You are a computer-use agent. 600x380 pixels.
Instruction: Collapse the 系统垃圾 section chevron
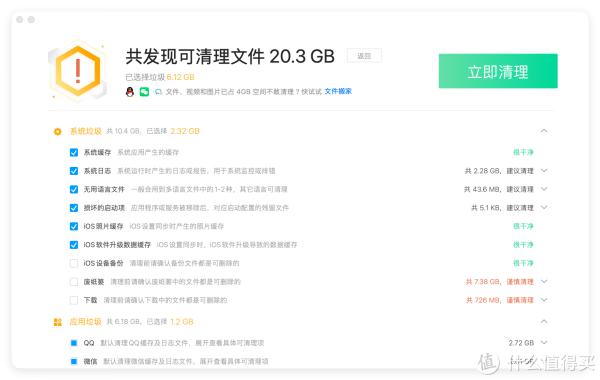544,131
